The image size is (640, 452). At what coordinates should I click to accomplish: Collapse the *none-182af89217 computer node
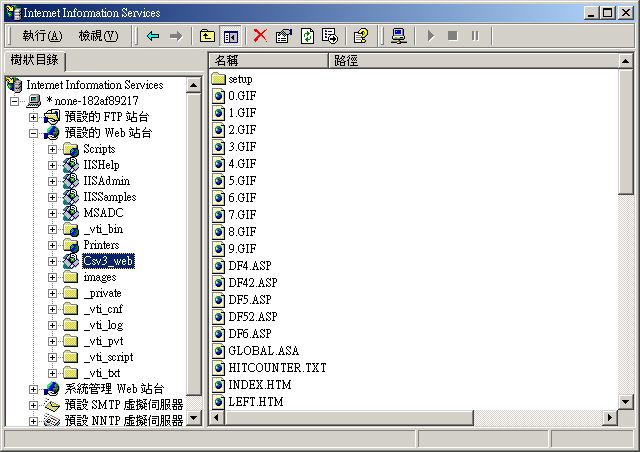(x=15, y=101)
